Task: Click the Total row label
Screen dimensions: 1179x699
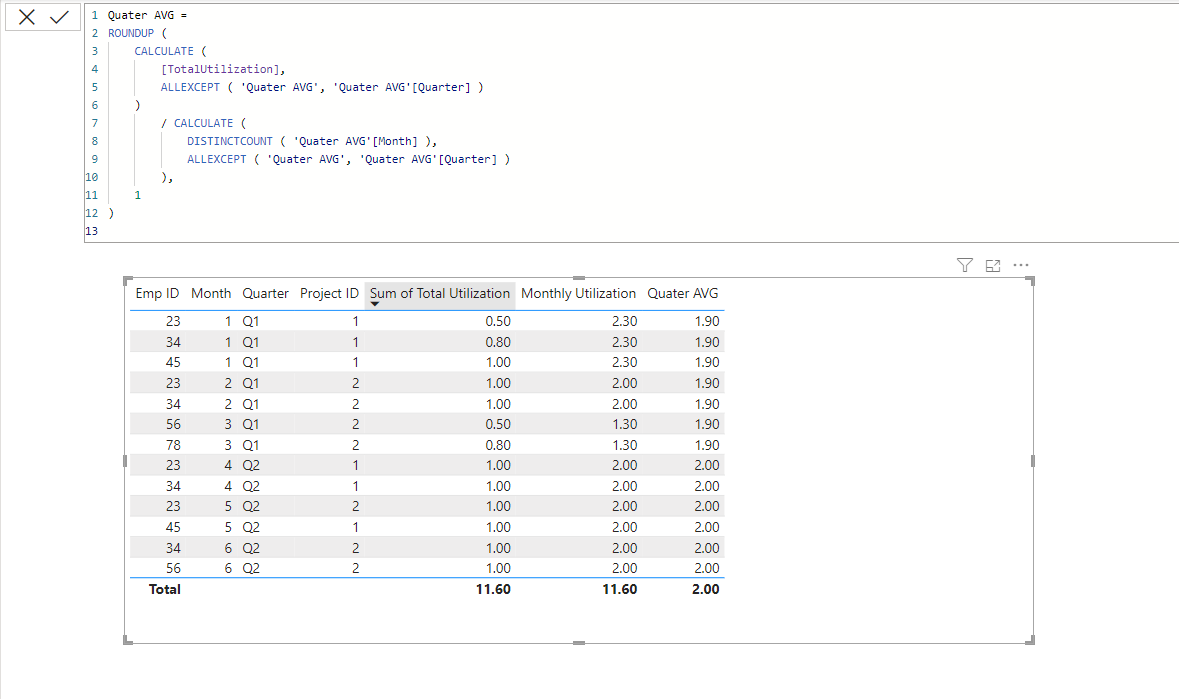Action: [165, 589]
